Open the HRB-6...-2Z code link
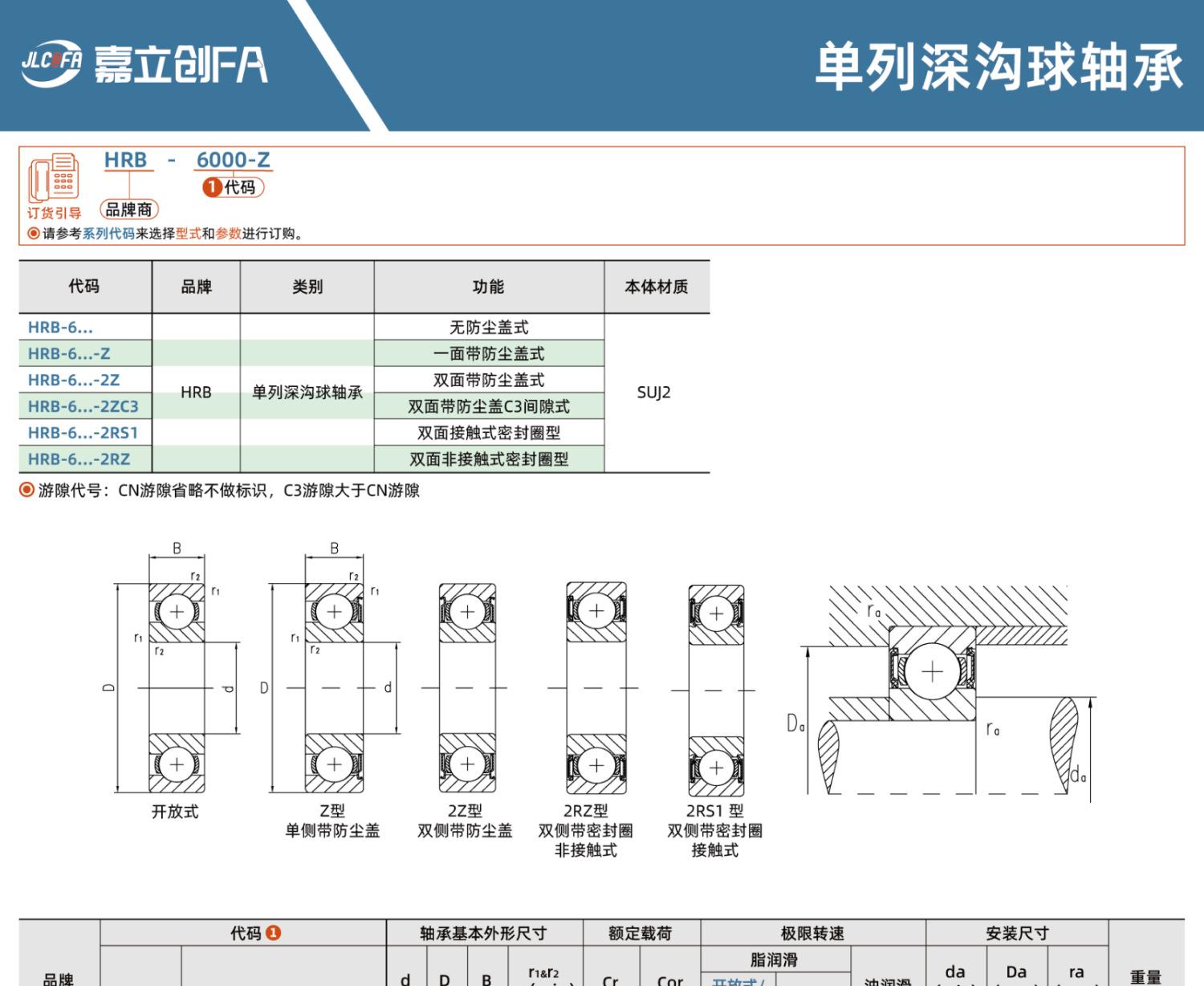1204x986 pixels. click(x=74, y=381)
